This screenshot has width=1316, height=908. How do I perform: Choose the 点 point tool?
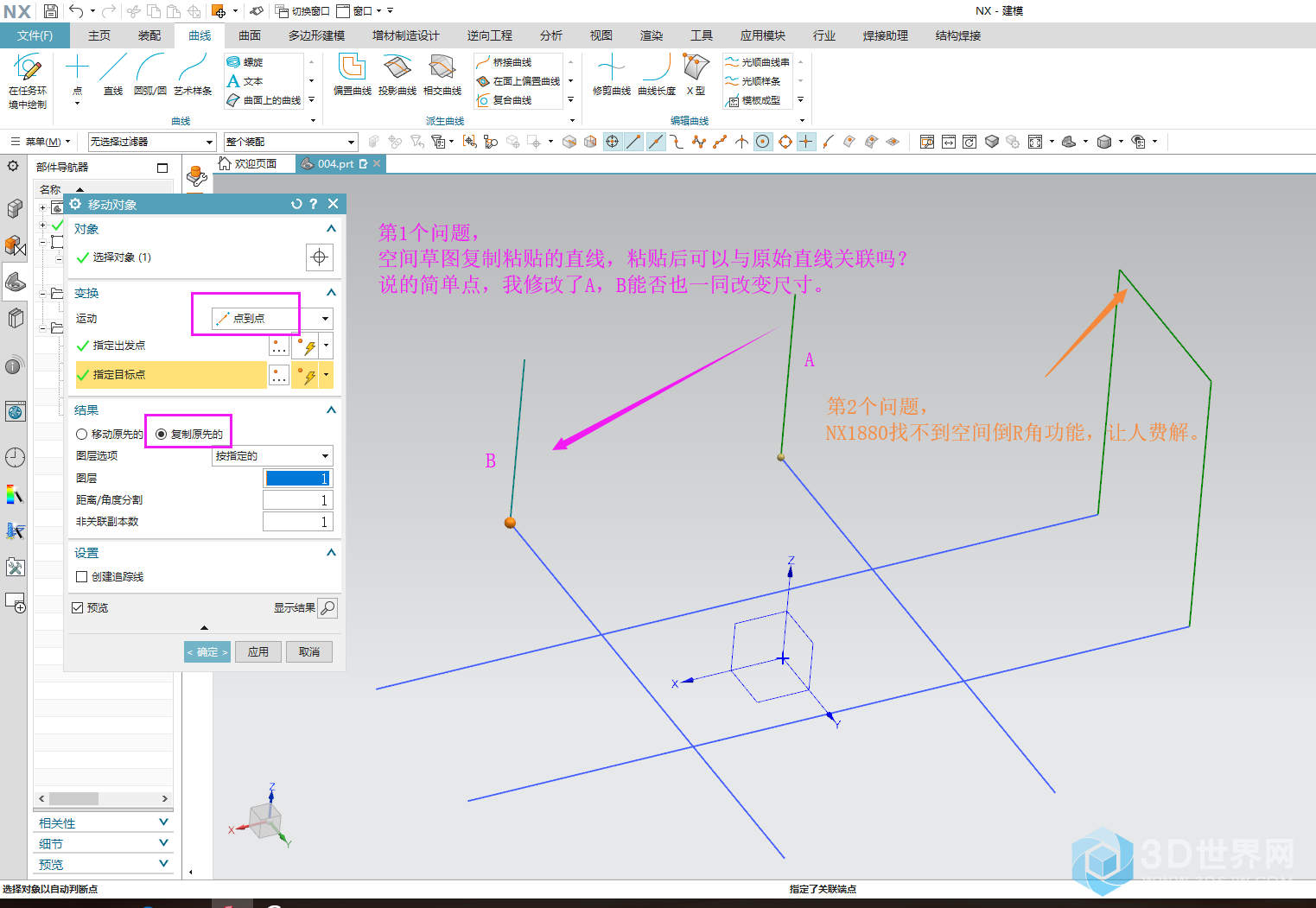(77, 75)
